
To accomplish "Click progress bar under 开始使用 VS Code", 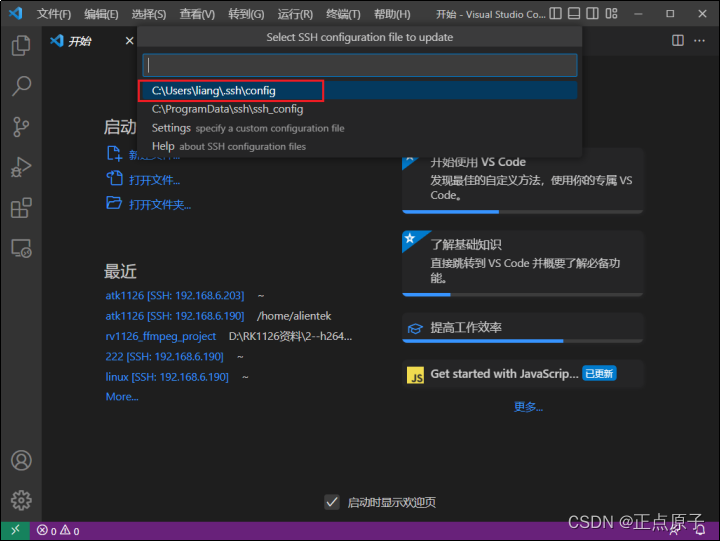I will click(522, 212).
